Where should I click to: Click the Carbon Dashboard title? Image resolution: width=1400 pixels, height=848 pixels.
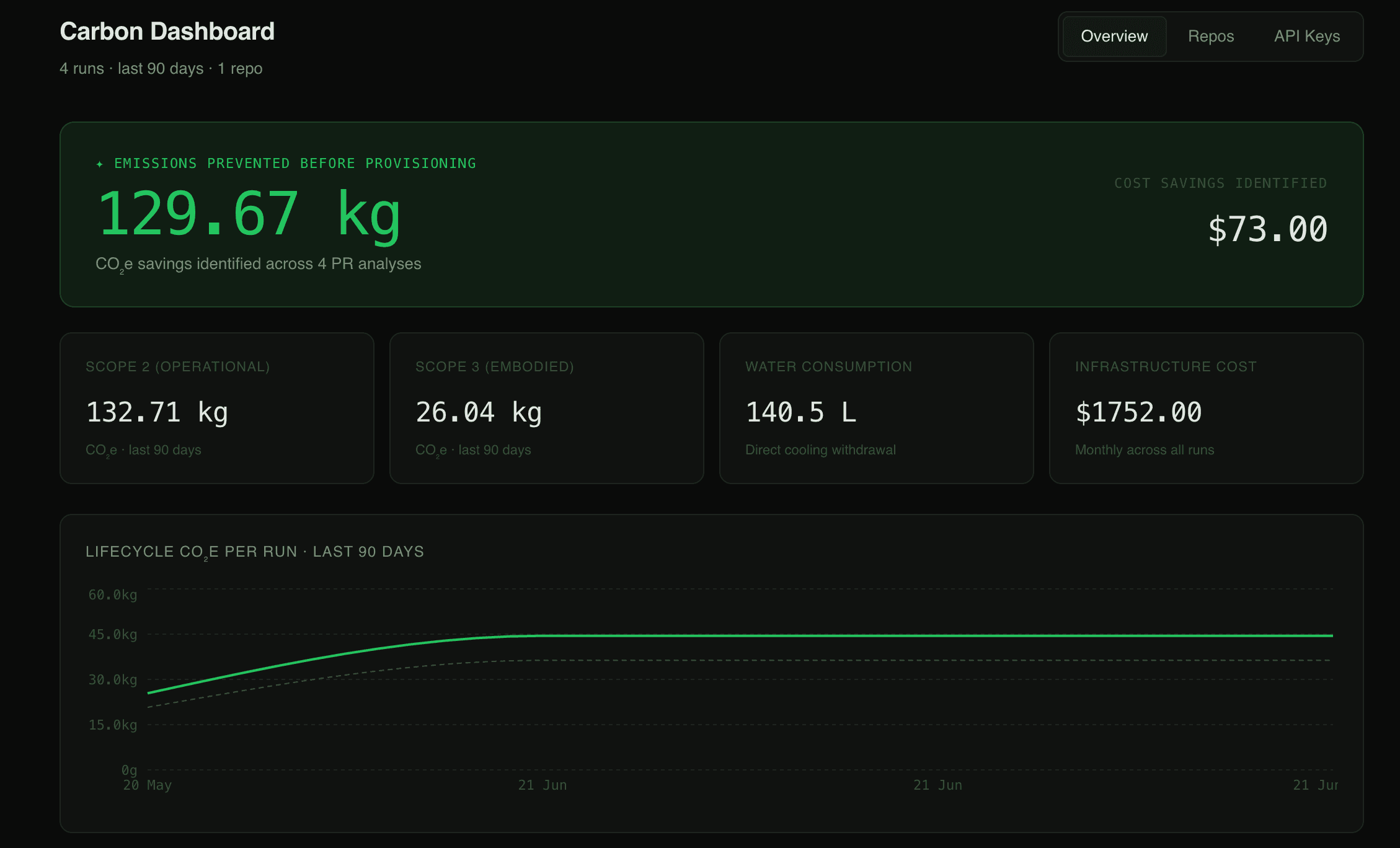point(167,32)
